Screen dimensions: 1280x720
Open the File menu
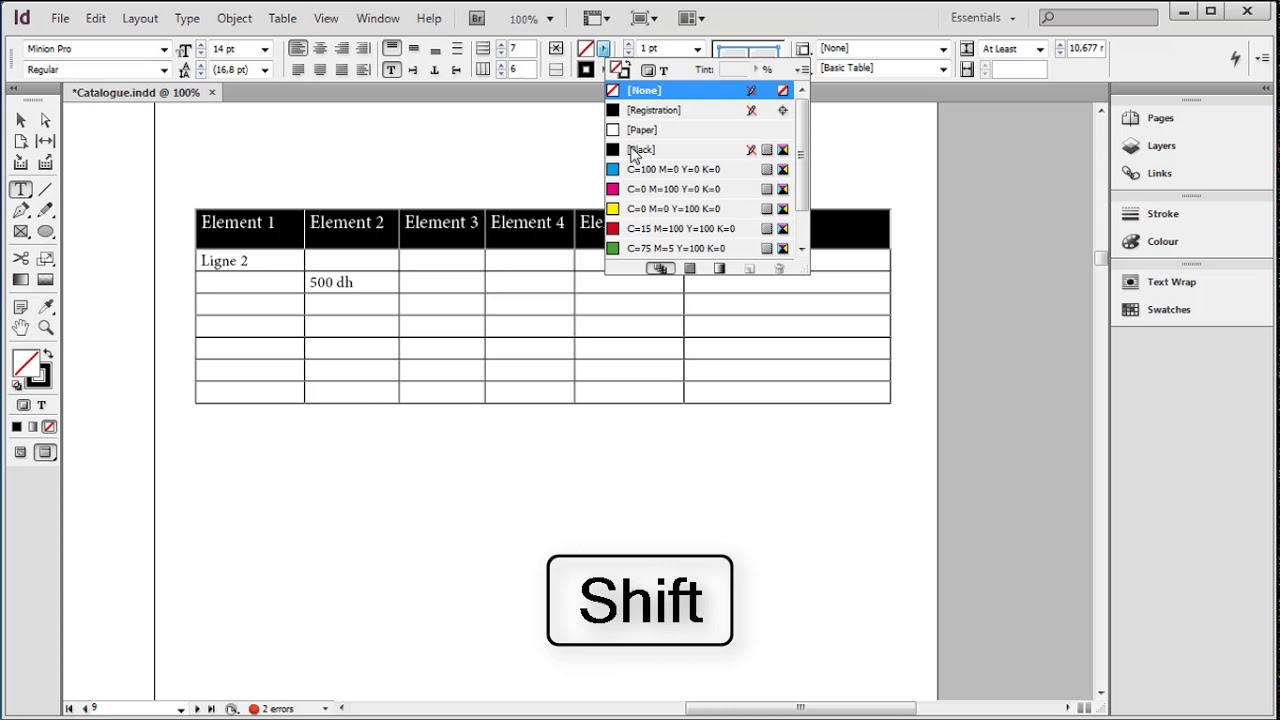coord(60,18)
